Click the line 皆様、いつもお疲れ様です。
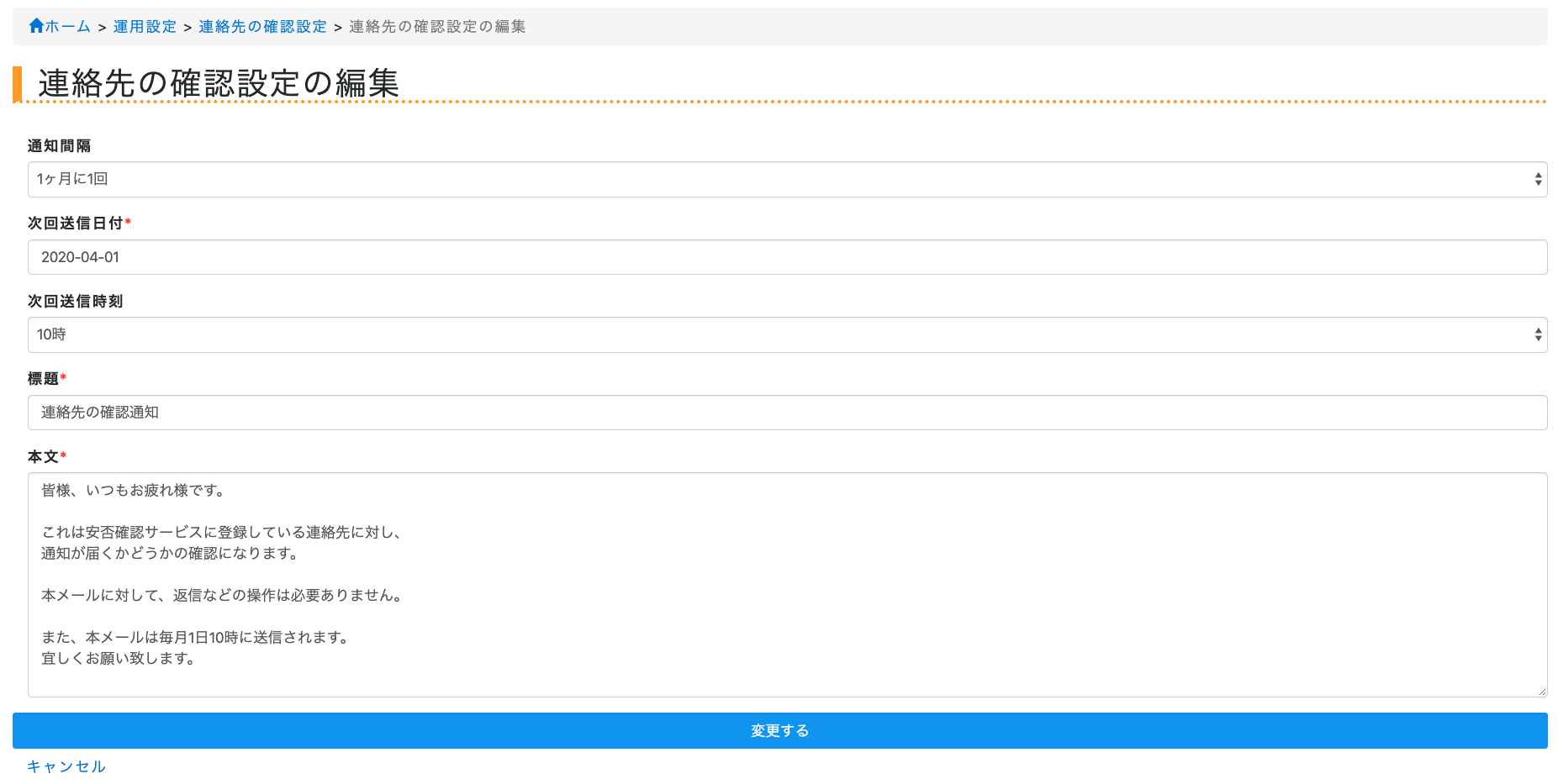This screenshot has height=784, width=1558. pyautogui.click(x=133, y=491)
